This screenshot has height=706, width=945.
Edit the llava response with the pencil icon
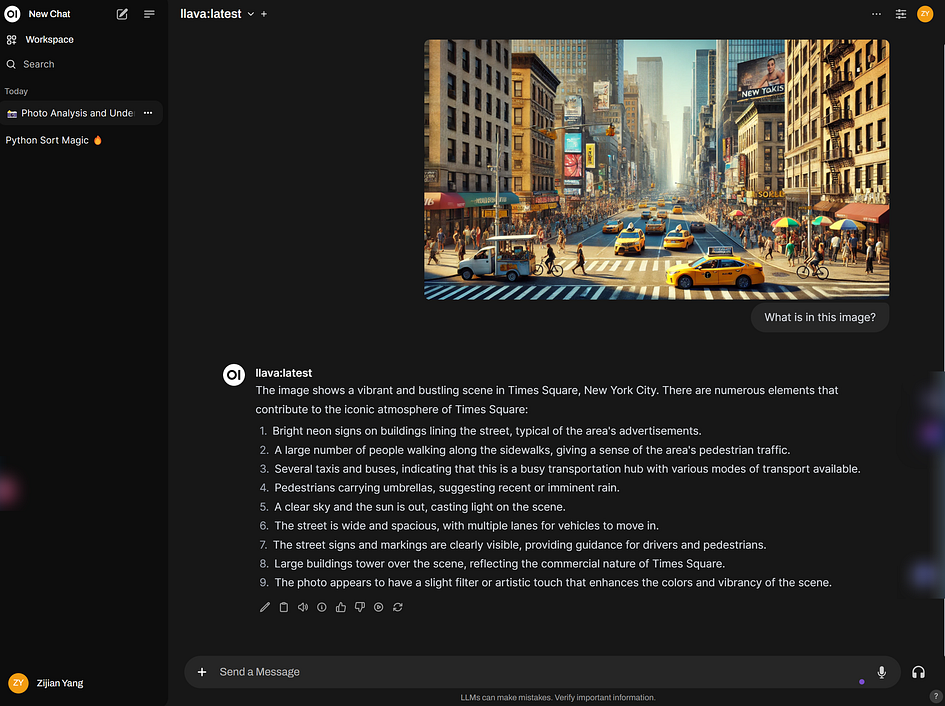(265, 607)
